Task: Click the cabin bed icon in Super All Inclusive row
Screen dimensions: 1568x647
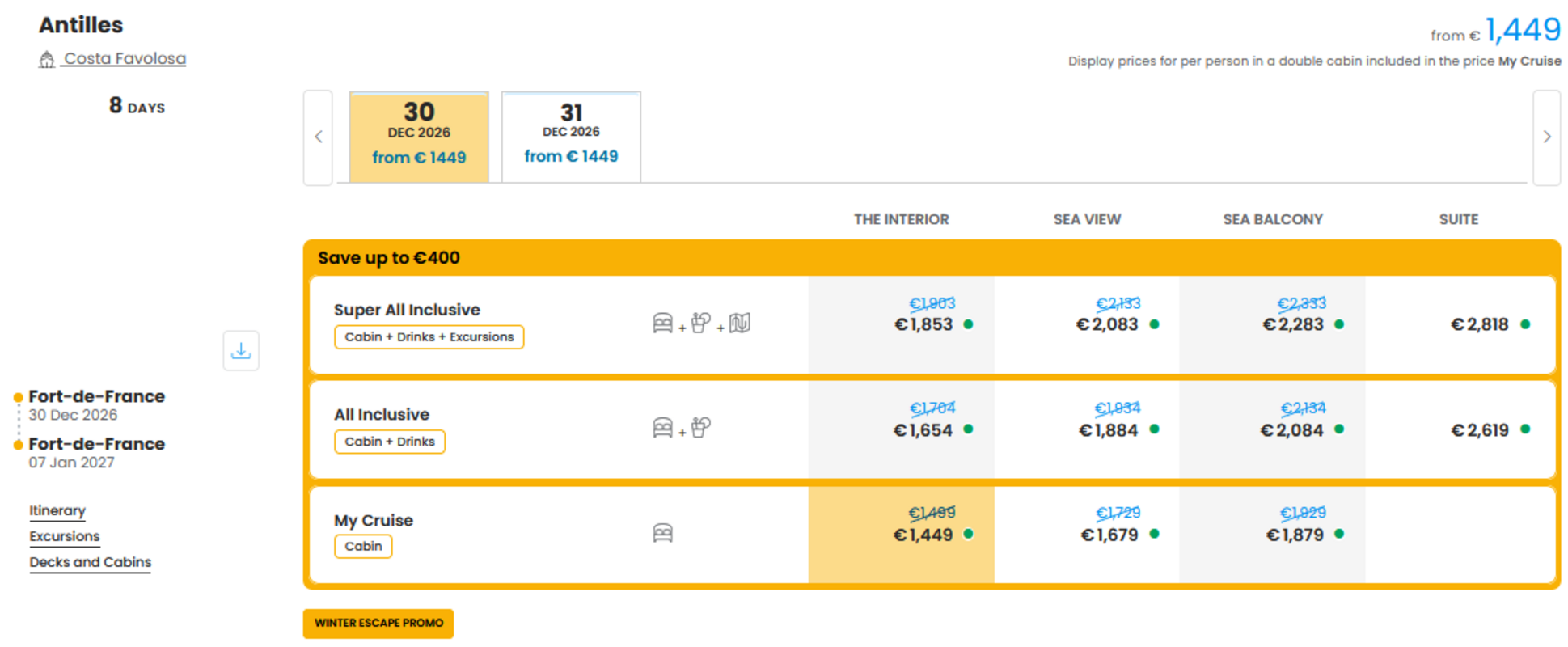Action: (663, 323)
